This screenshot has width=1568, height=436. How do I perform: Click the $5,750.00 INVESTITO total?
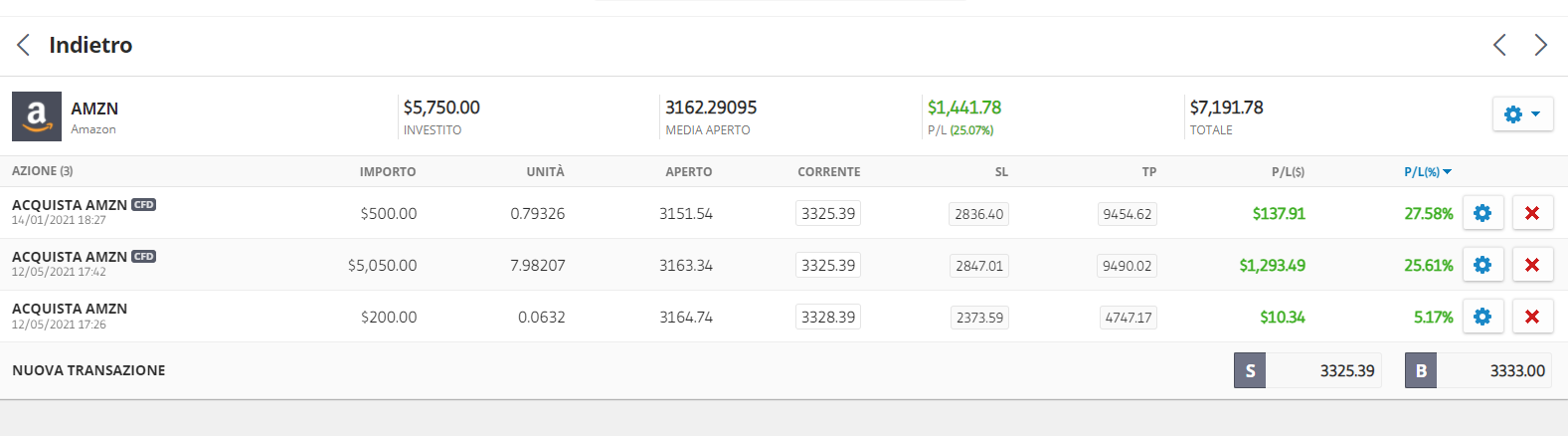[441, 107]
